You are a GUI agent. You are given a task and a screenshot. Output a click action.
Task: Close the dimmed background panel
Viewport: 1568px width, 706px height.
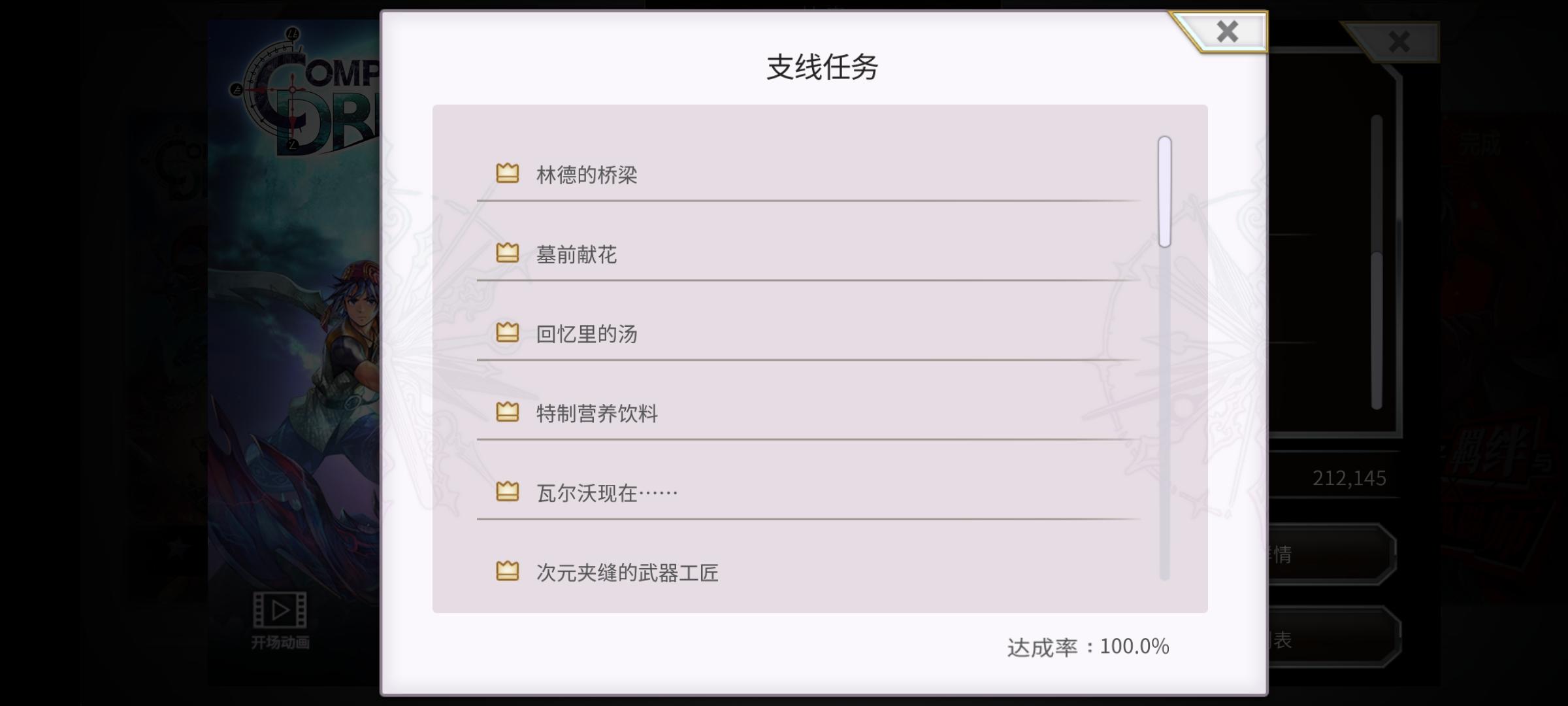[1399, 42]
